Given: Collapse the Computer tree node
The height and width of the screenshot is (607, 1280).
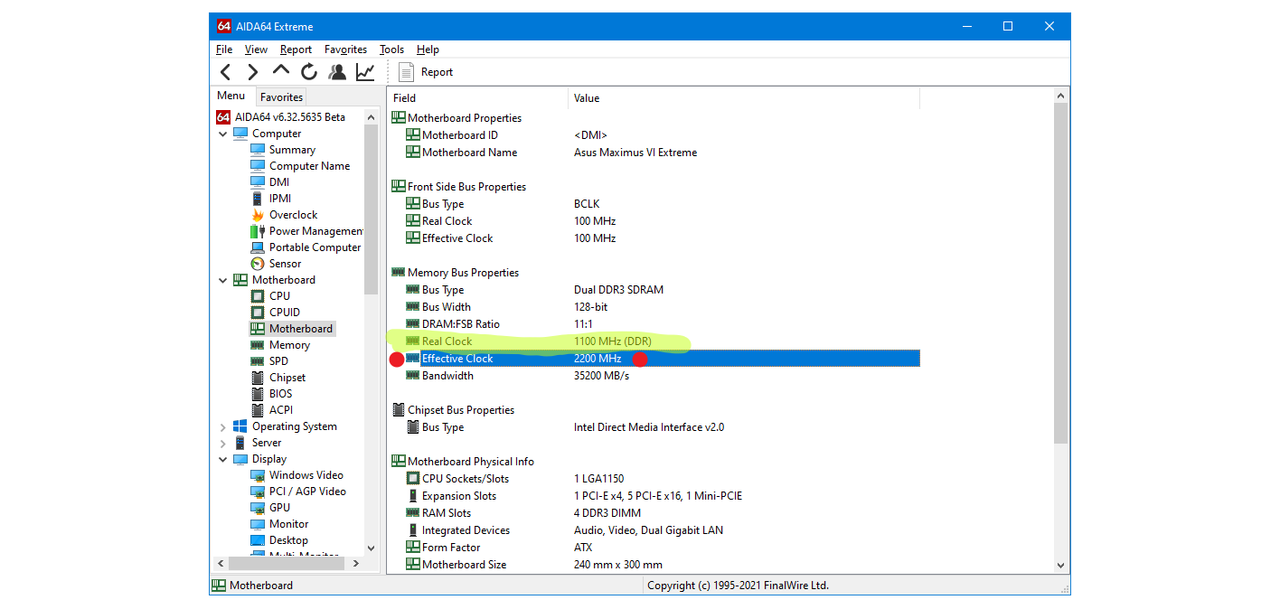Looking at the screenshot, I should pyautogui.click(x=222, y=134).
